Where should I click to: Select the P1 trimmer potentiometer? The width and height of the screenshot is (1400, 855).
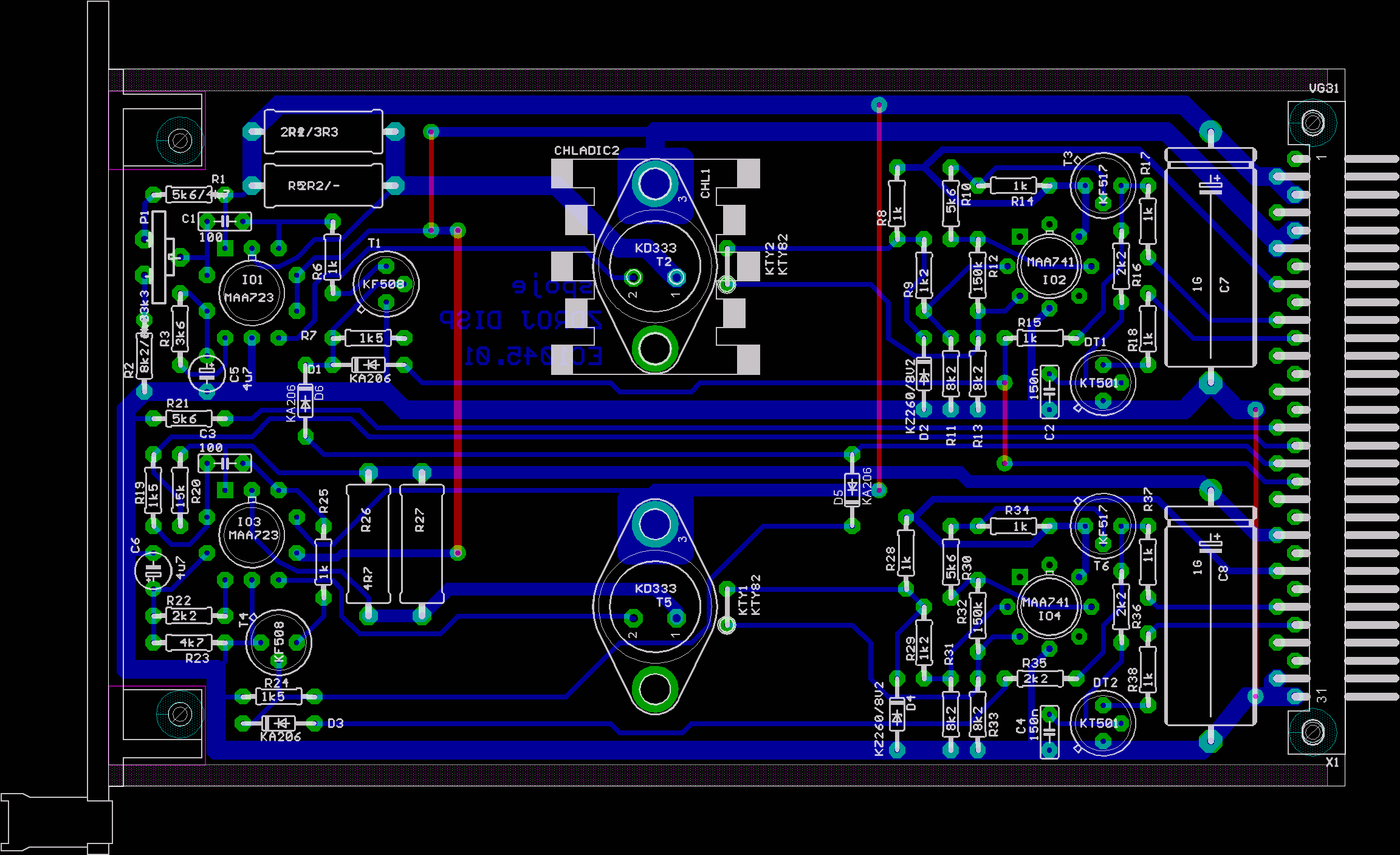coord(159,256)
